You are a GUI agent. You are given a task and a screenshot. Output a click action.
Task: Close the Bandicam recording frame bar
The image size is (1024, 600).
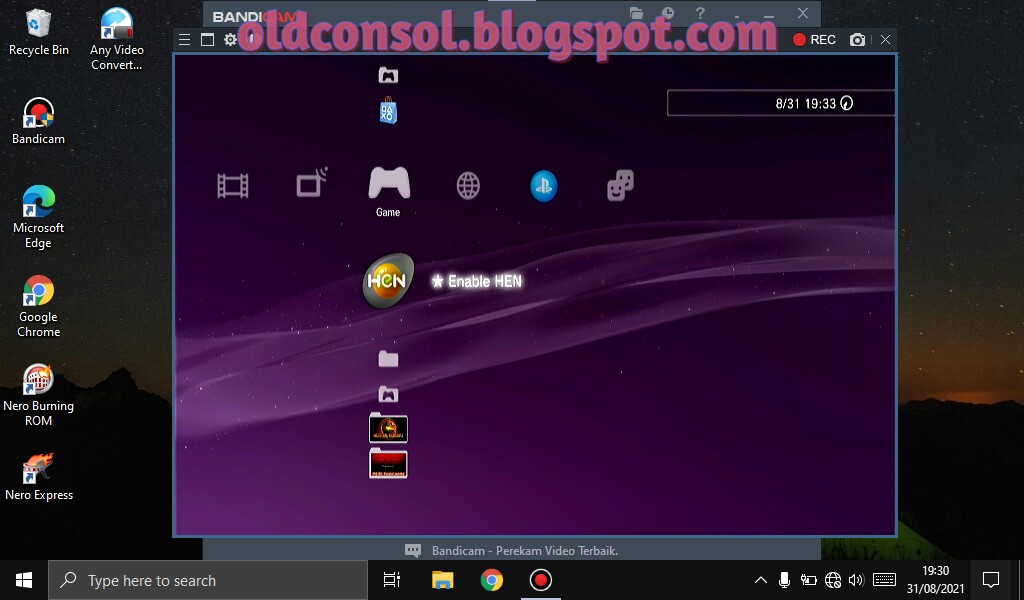(885, 40)
